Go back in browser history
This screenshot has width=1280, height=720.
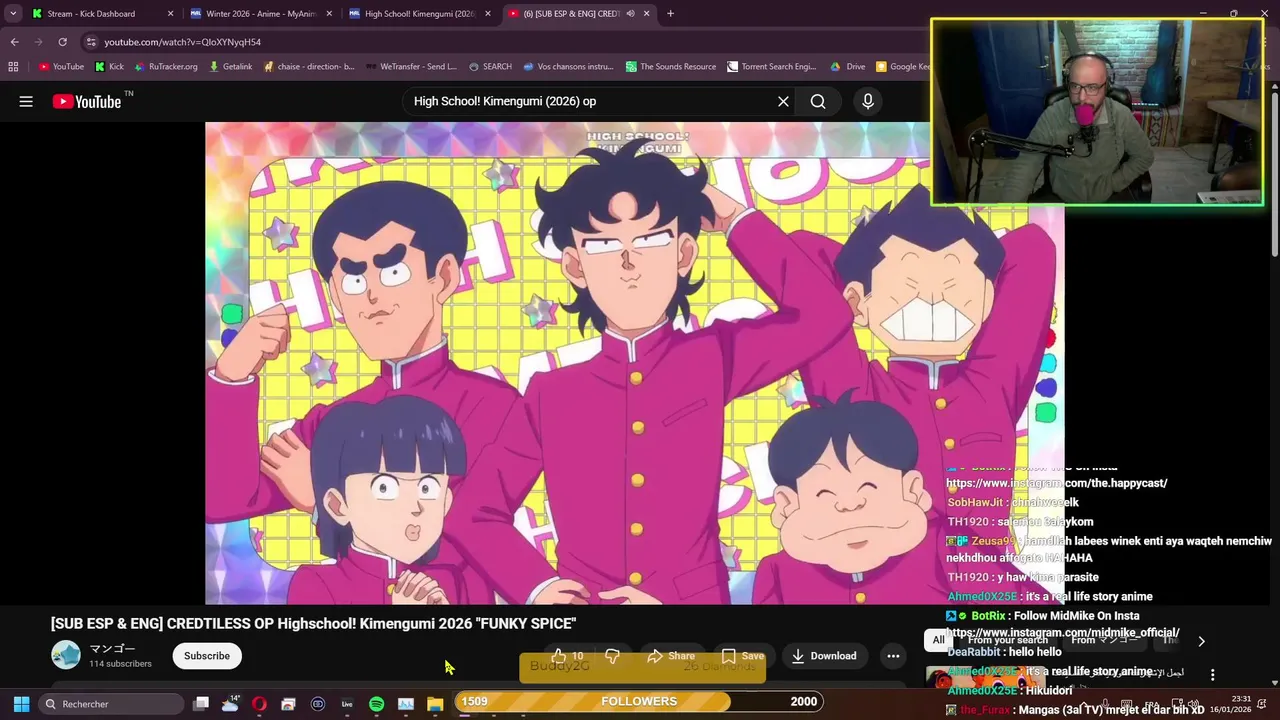click(14, 42)
